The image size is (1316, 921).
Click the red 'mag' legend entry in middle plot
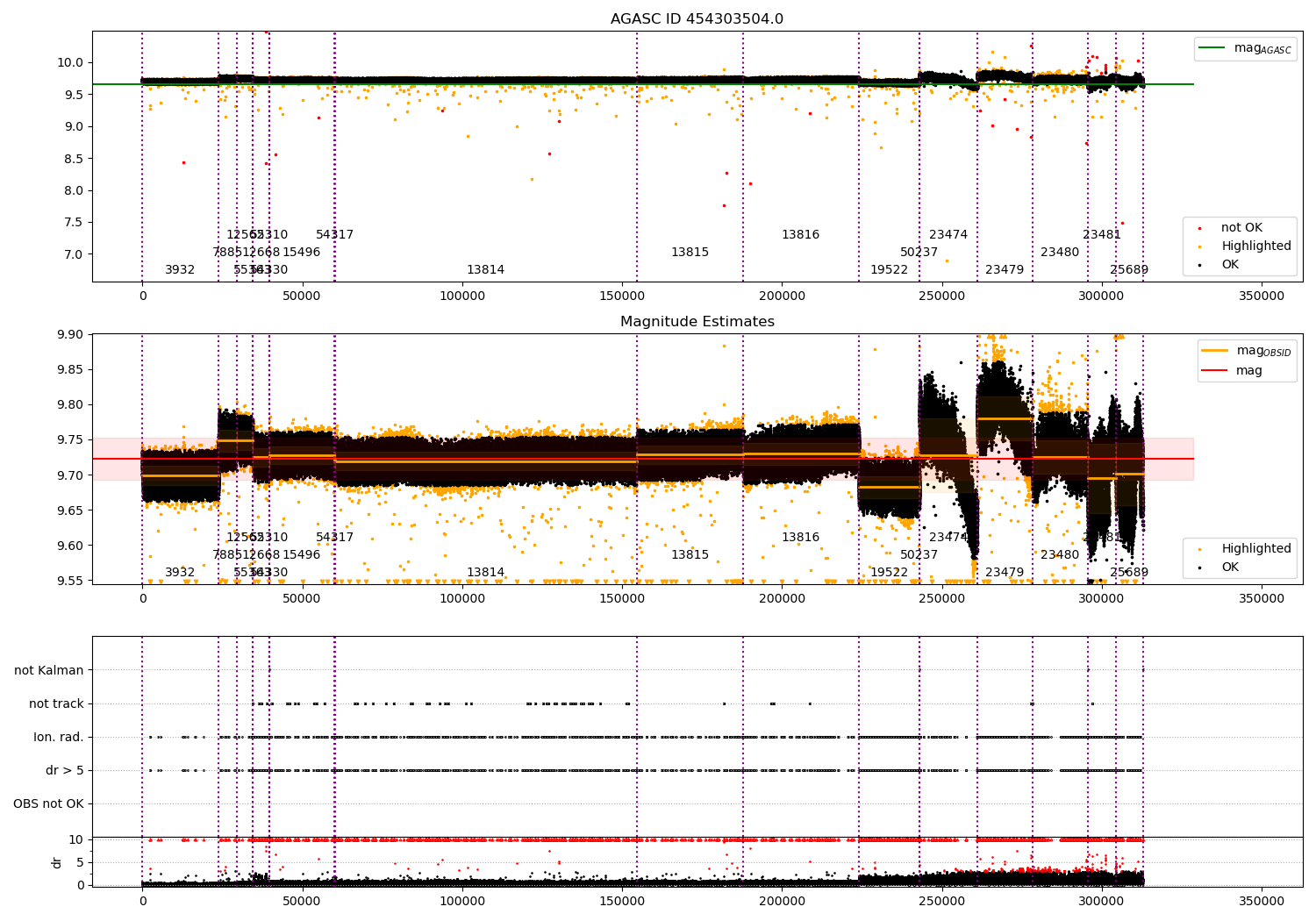pos(1233,371)
